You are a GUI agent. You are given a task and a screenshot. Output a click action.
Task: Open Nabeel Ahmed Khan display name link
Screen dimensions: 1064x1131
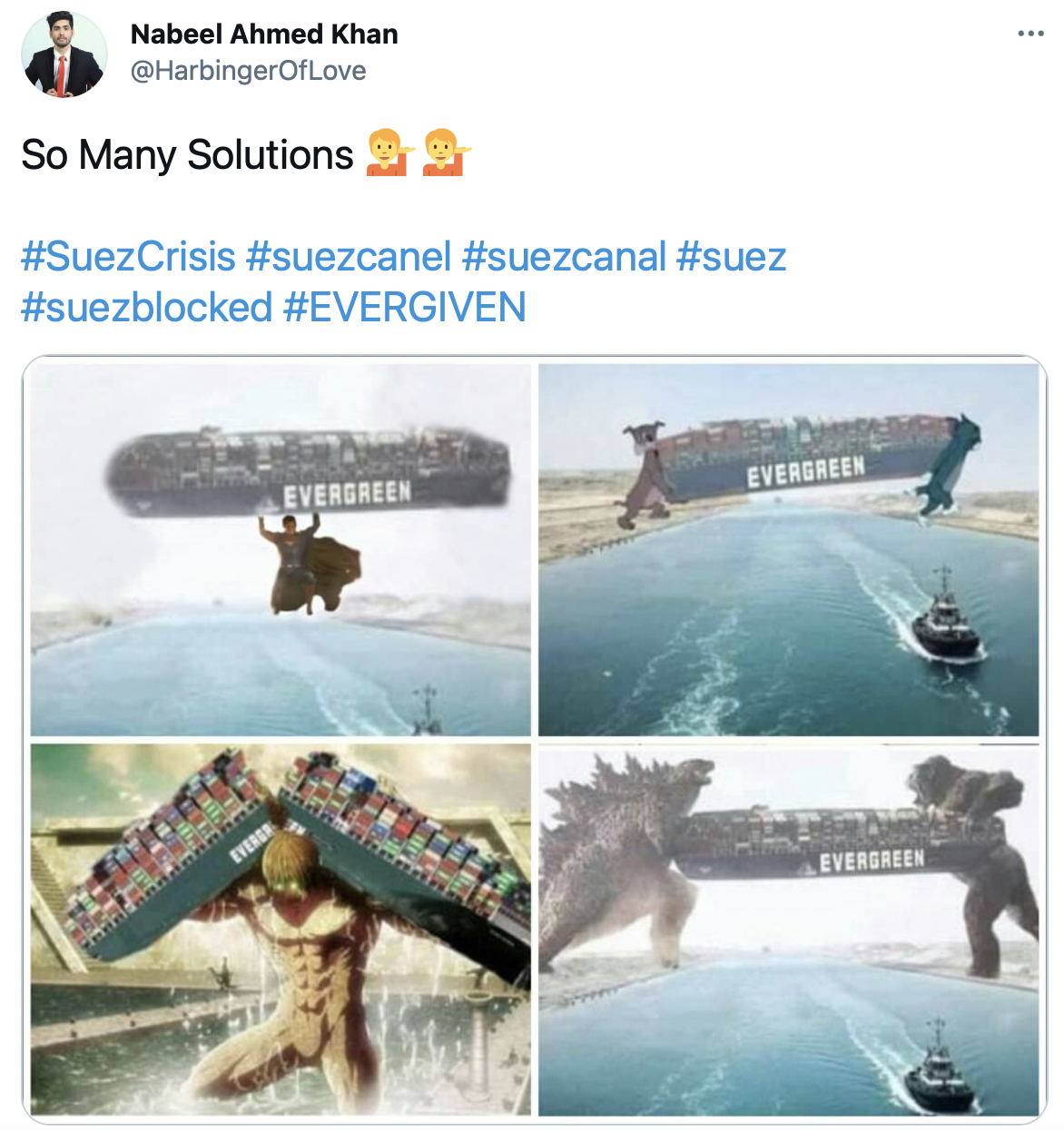[264, 34]
